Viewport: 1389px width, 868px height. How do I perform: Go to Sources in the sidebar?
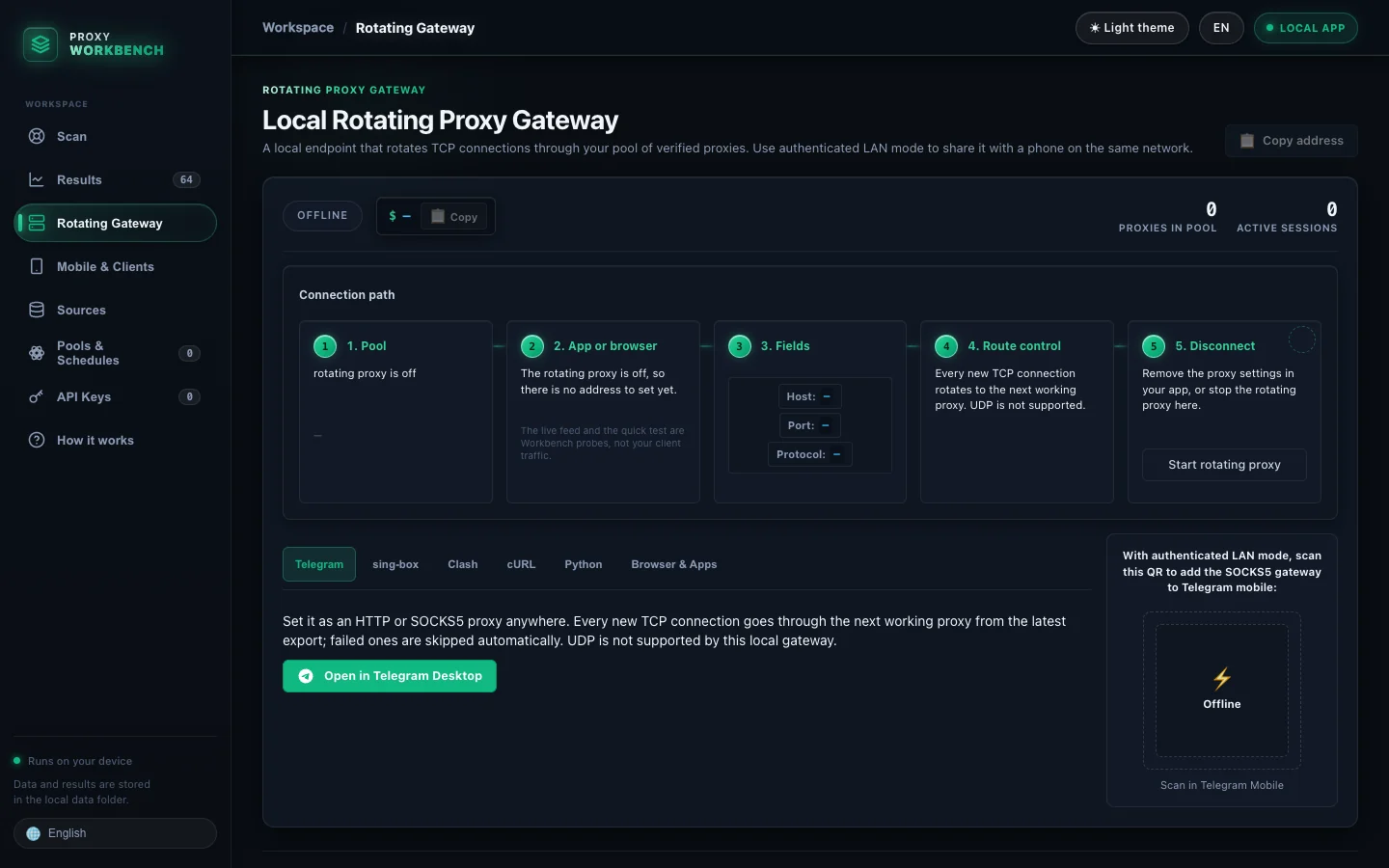115,310
